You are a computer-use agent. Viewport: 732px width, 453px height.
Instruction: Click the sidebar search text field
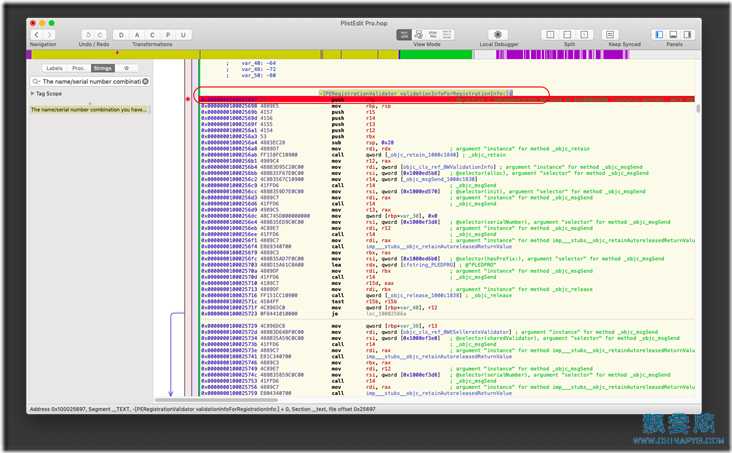pyautogui.click(x=92, y=81)
